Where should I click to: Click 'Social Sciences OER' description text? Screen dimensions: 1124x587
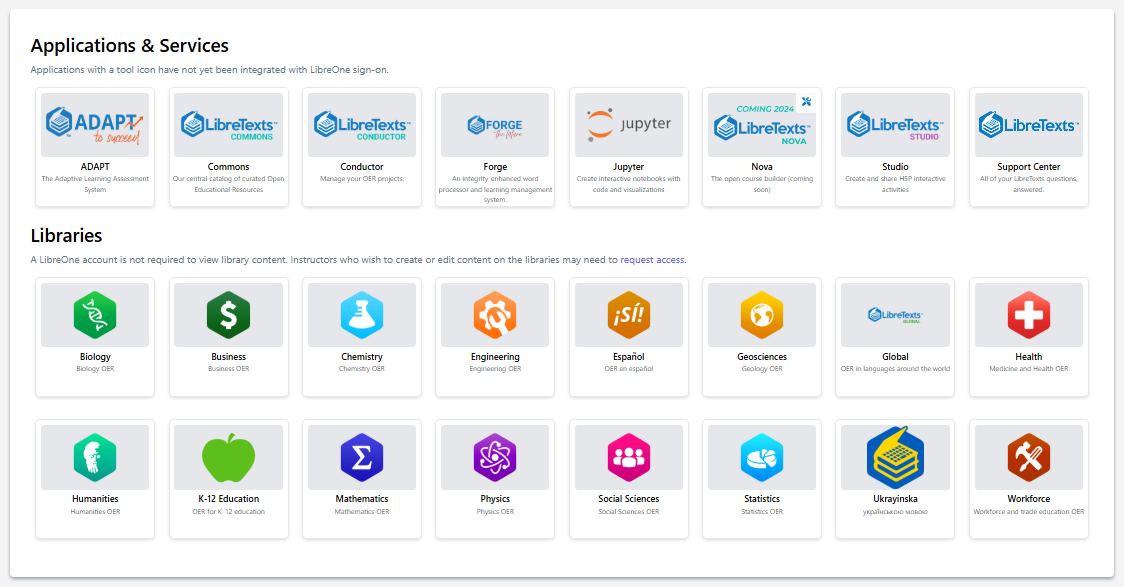coord(629,512)
